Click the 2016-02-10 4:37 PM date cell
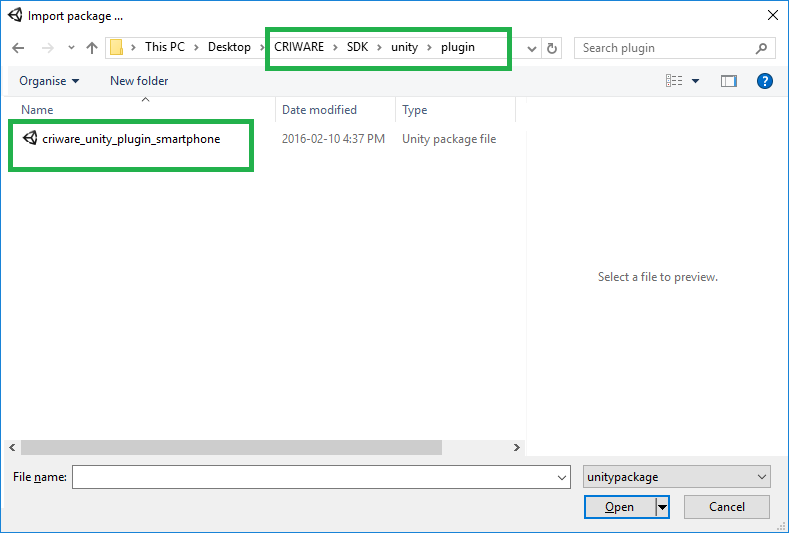 point(333,139)
